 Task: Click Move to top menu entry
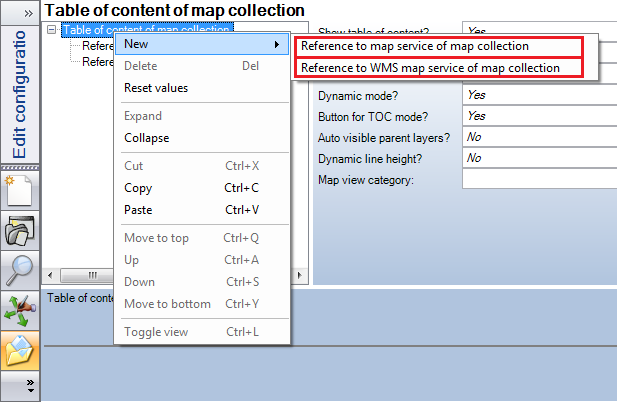click(x=202, y=238)
